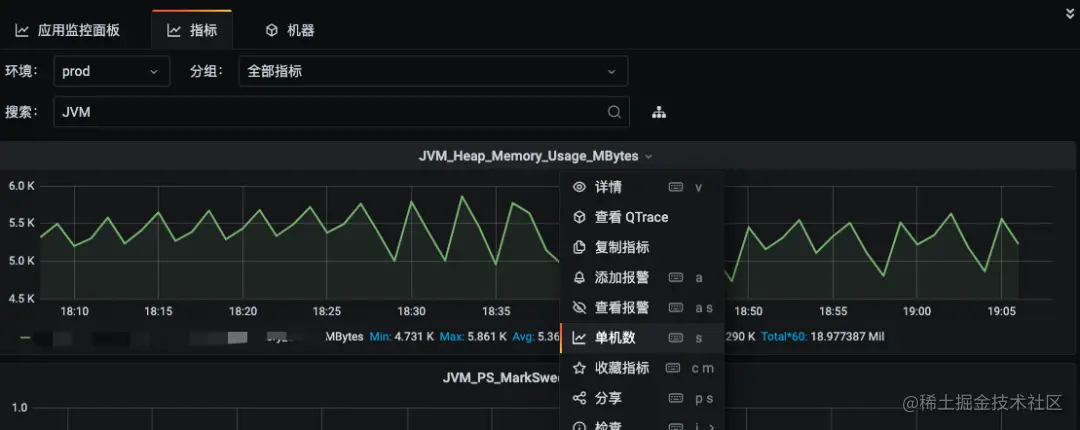Click the 6.0 K y-axis label
Screen dimensions: 1080x430
pyautogui.click(x=21, y=186)
